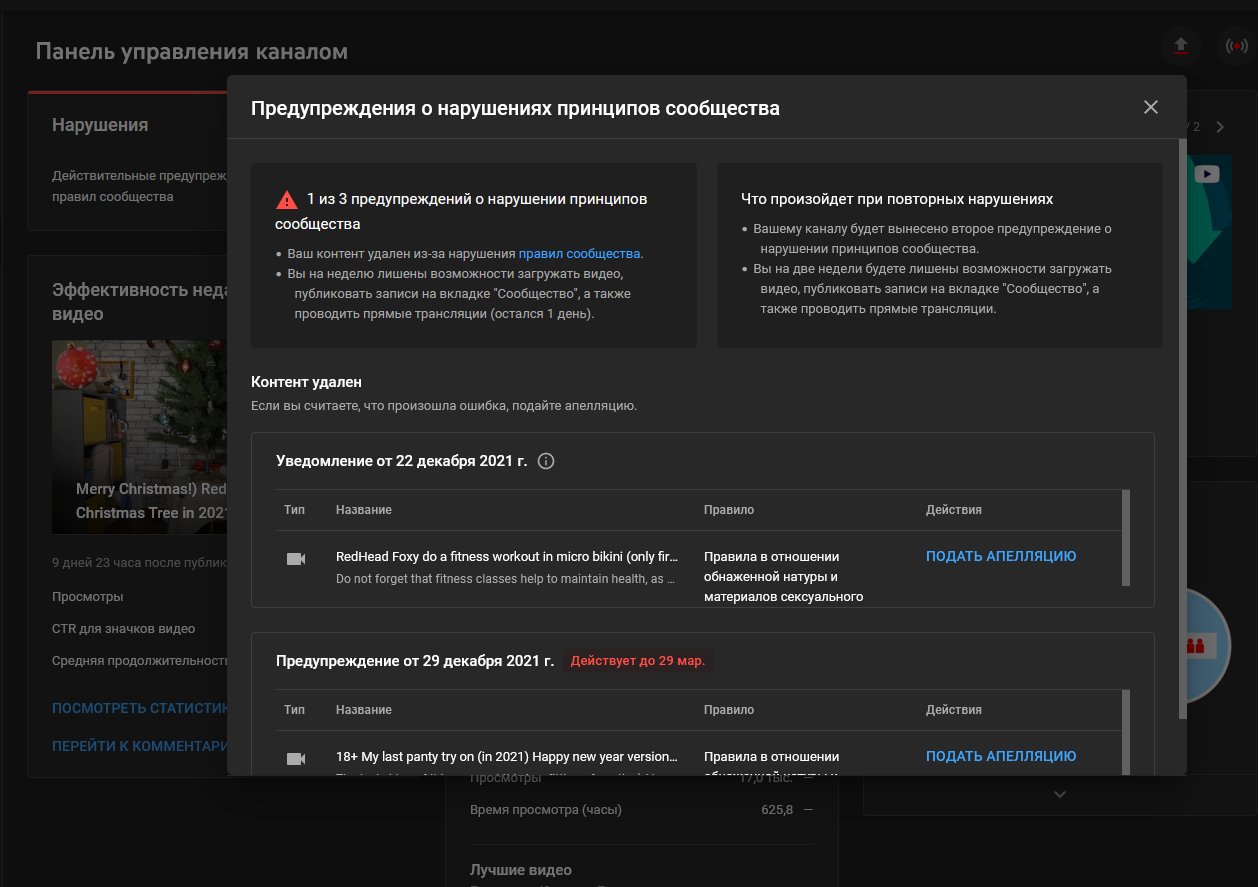Open the community rules link

point(579,253)
